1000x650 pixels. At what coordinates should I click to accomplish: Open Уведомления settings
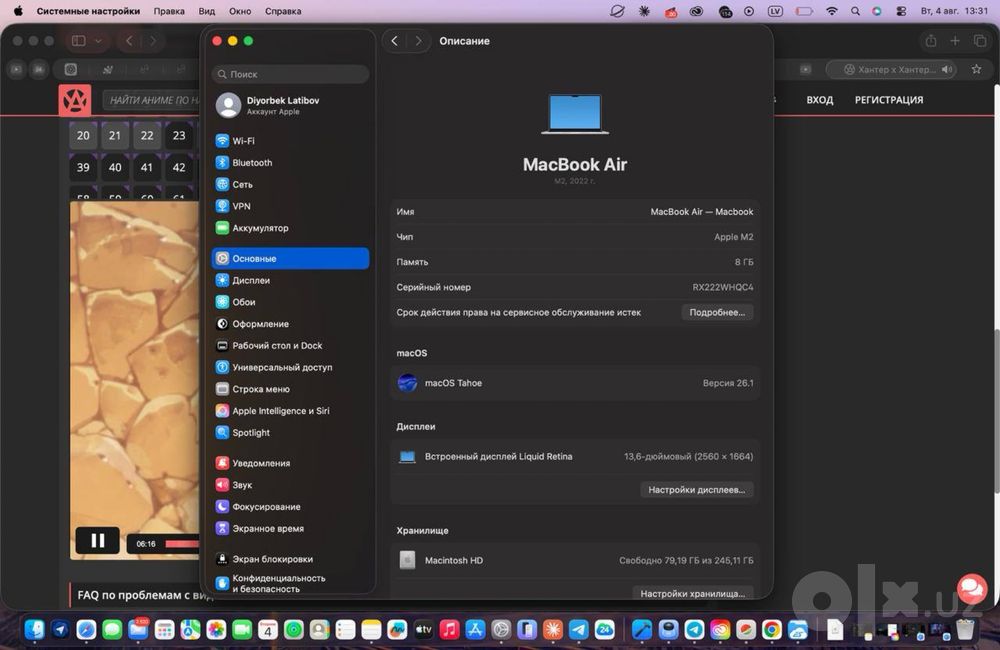[290, 462]
